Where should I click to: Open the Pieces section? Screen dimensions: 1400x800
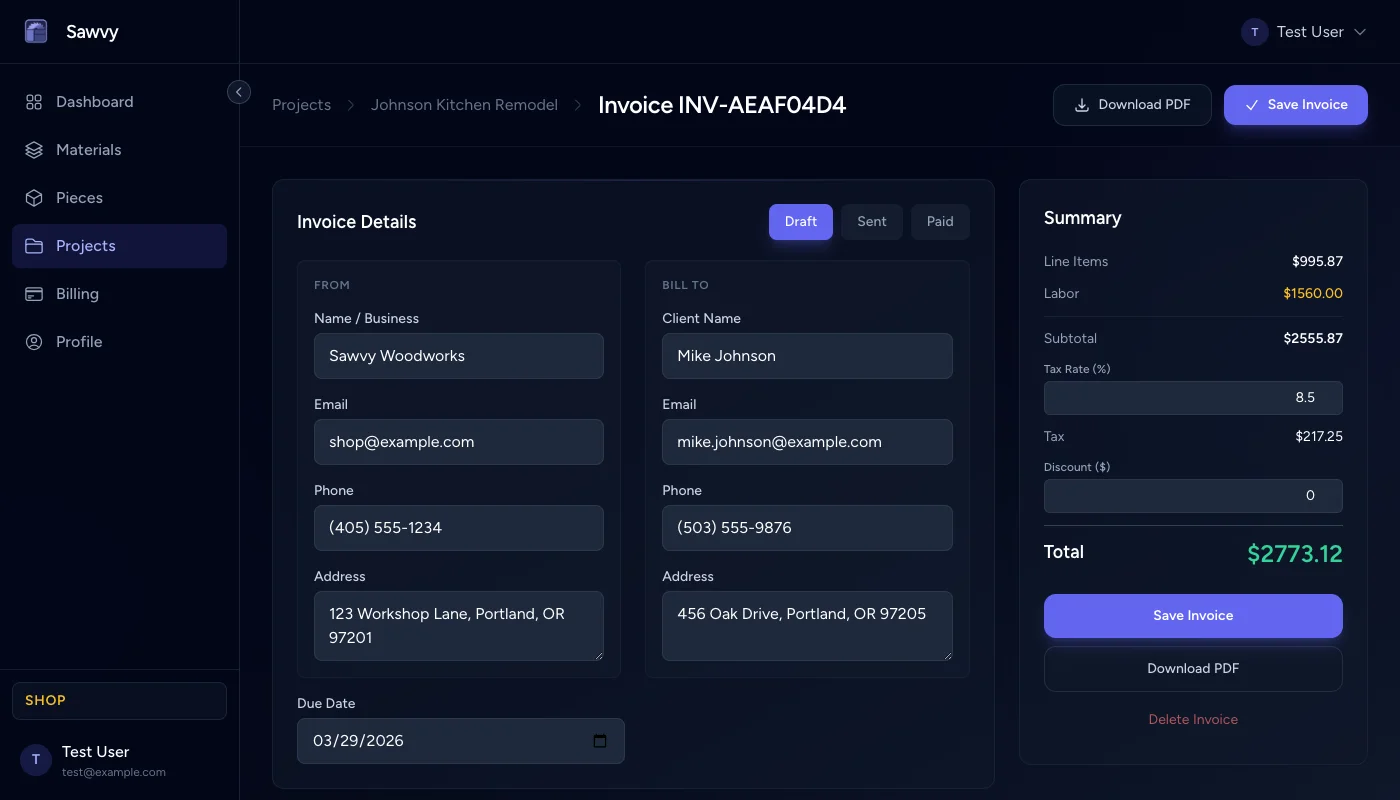pyautogui.click(x=80, y=197)
